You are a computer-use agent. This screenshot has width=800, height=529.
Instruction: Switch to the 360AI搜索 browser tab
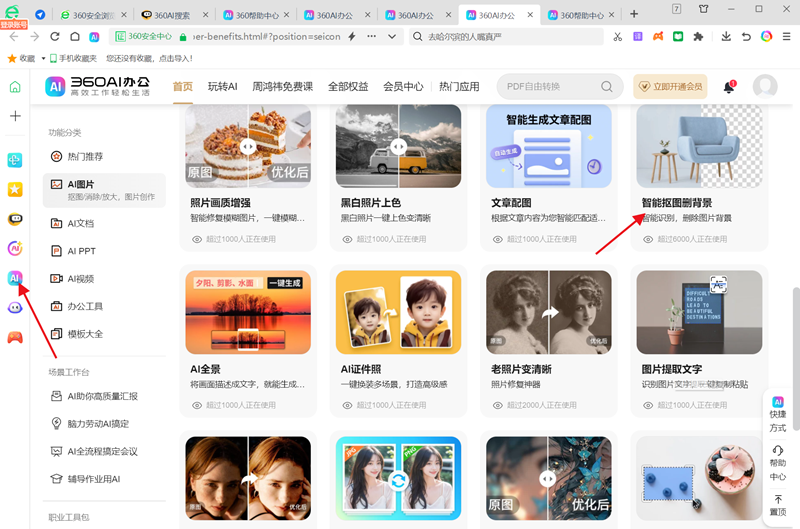coord(174,15)
